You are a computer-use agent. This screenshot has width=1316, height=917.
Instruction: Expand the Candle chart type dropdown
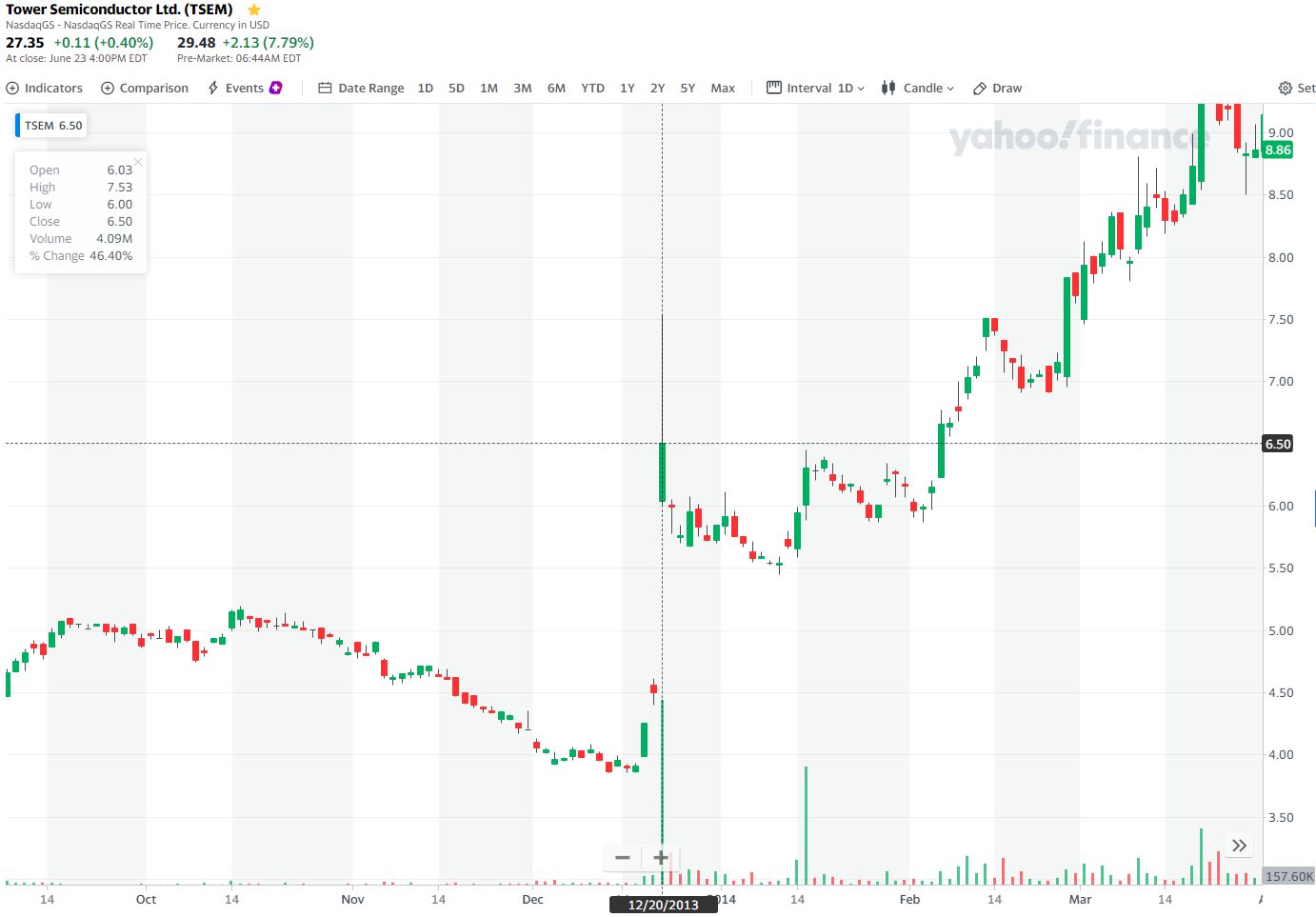tap(918, 88)
